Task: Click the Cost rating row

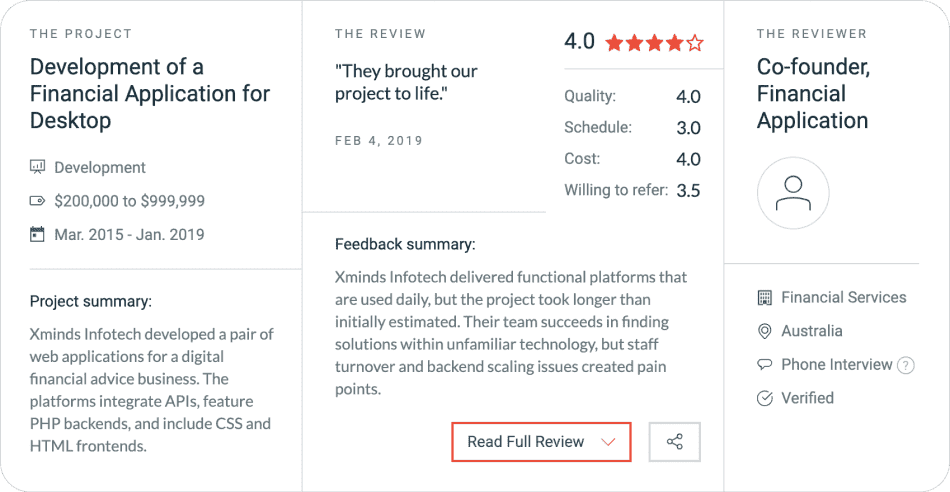Action: coord(632,159)
